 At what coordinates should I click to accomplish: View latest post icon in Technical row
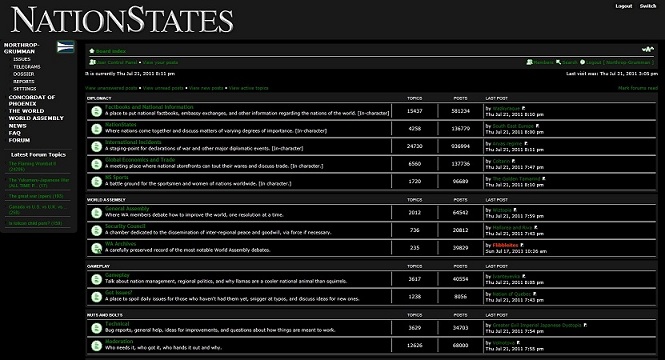(x=585, y=325)
